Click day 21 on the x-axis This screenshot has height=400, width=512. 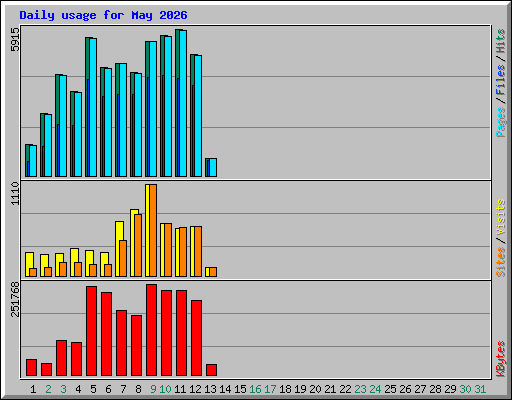click(330, 389)
